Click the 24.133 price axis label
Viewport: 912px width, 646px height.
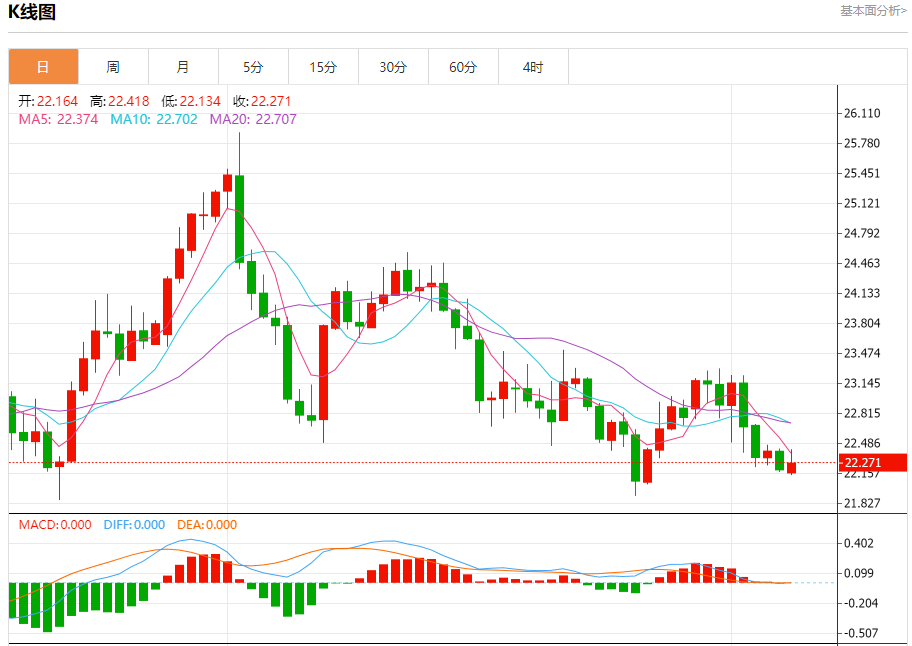pos(862,293)
